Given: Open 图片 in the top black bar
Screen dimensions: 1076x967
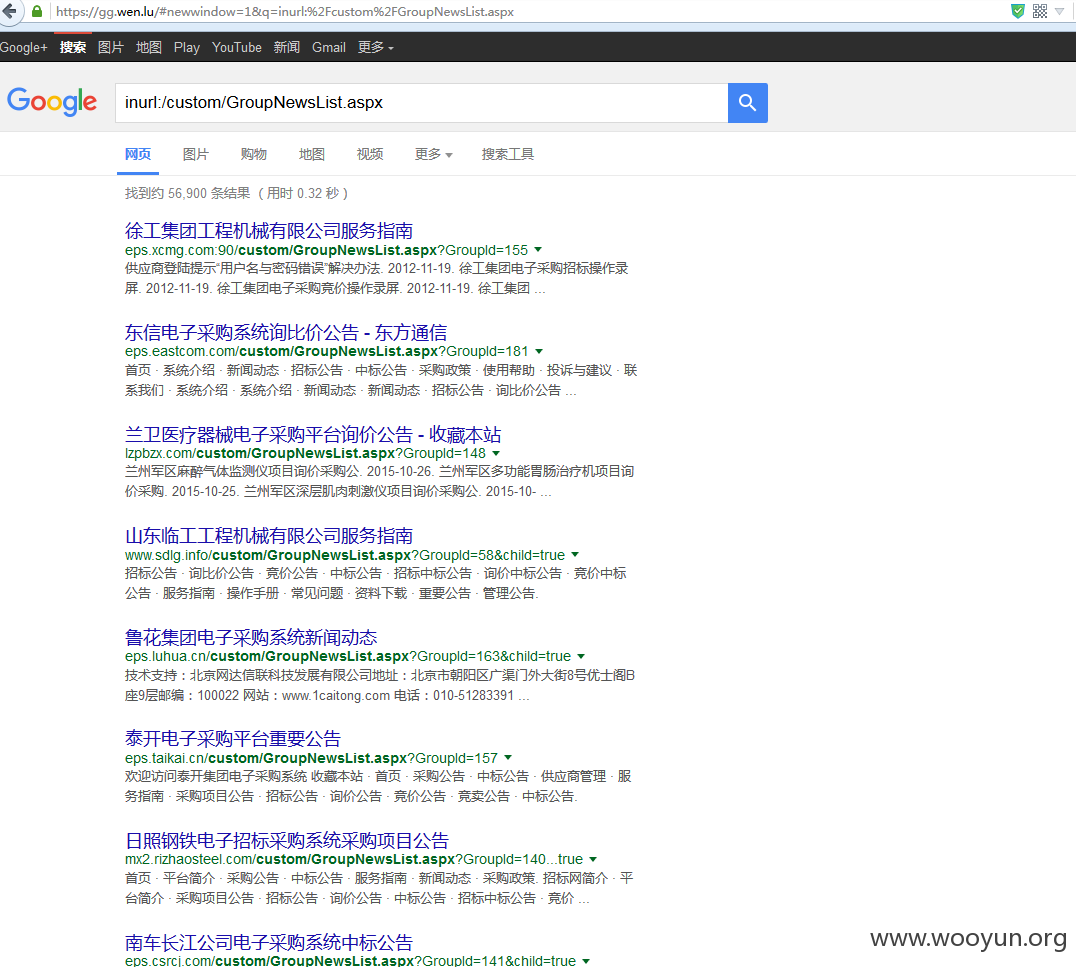Looking at the screenshot, I should 110,47.
